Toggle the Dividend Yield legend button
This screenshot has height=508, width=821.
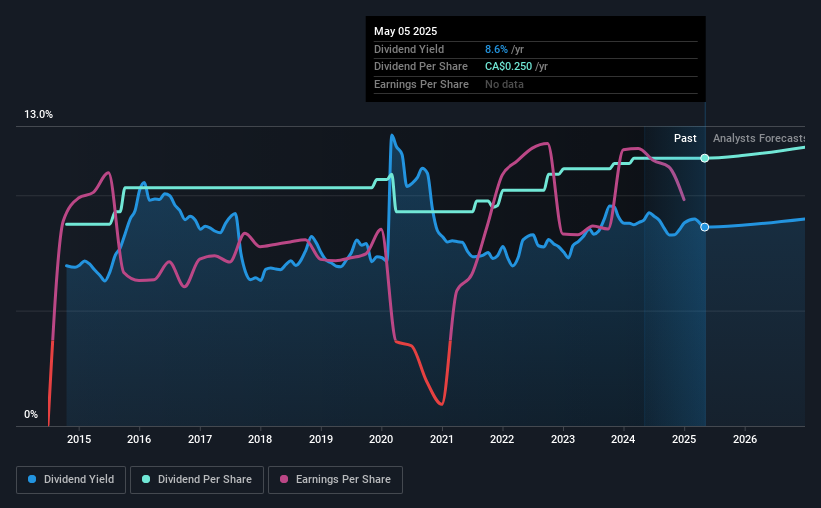click(x=71, y=480)
